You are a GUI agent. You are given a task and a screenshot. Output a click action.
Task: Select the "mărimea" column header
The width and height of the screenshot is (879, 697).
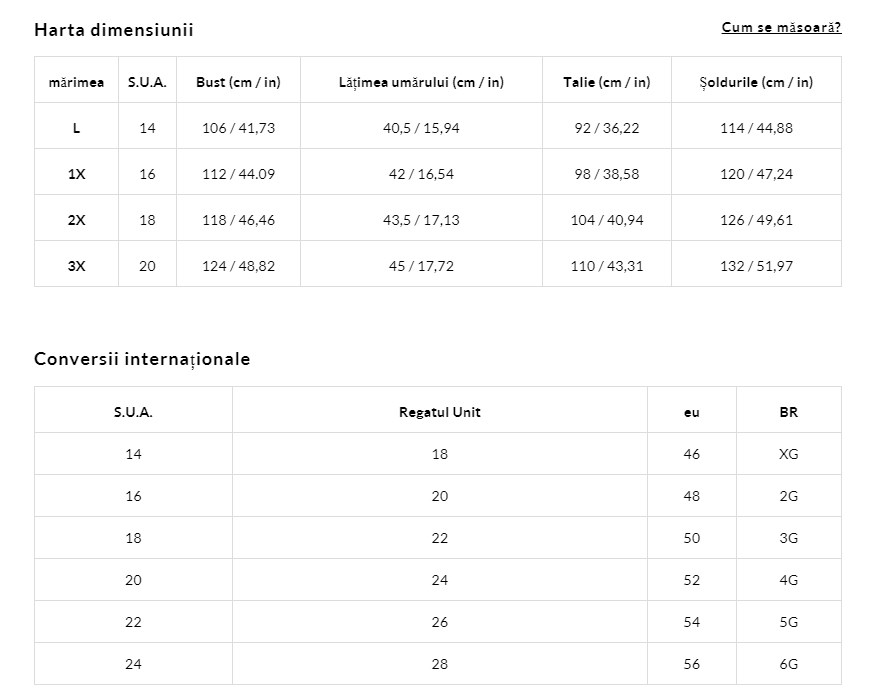pos(76,82)
